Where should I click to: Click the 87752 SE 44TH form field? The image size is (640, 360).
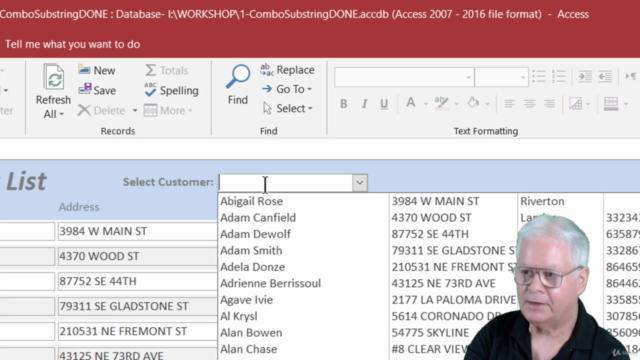pyautogui.click(x=138, y=281)
